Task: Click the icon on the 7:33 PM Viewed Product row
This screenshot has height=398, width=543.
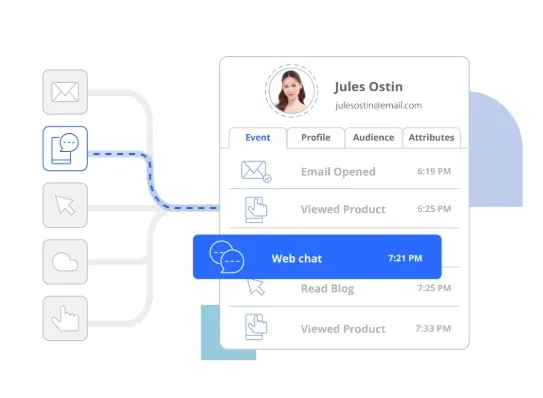Action: pos(256,327)
